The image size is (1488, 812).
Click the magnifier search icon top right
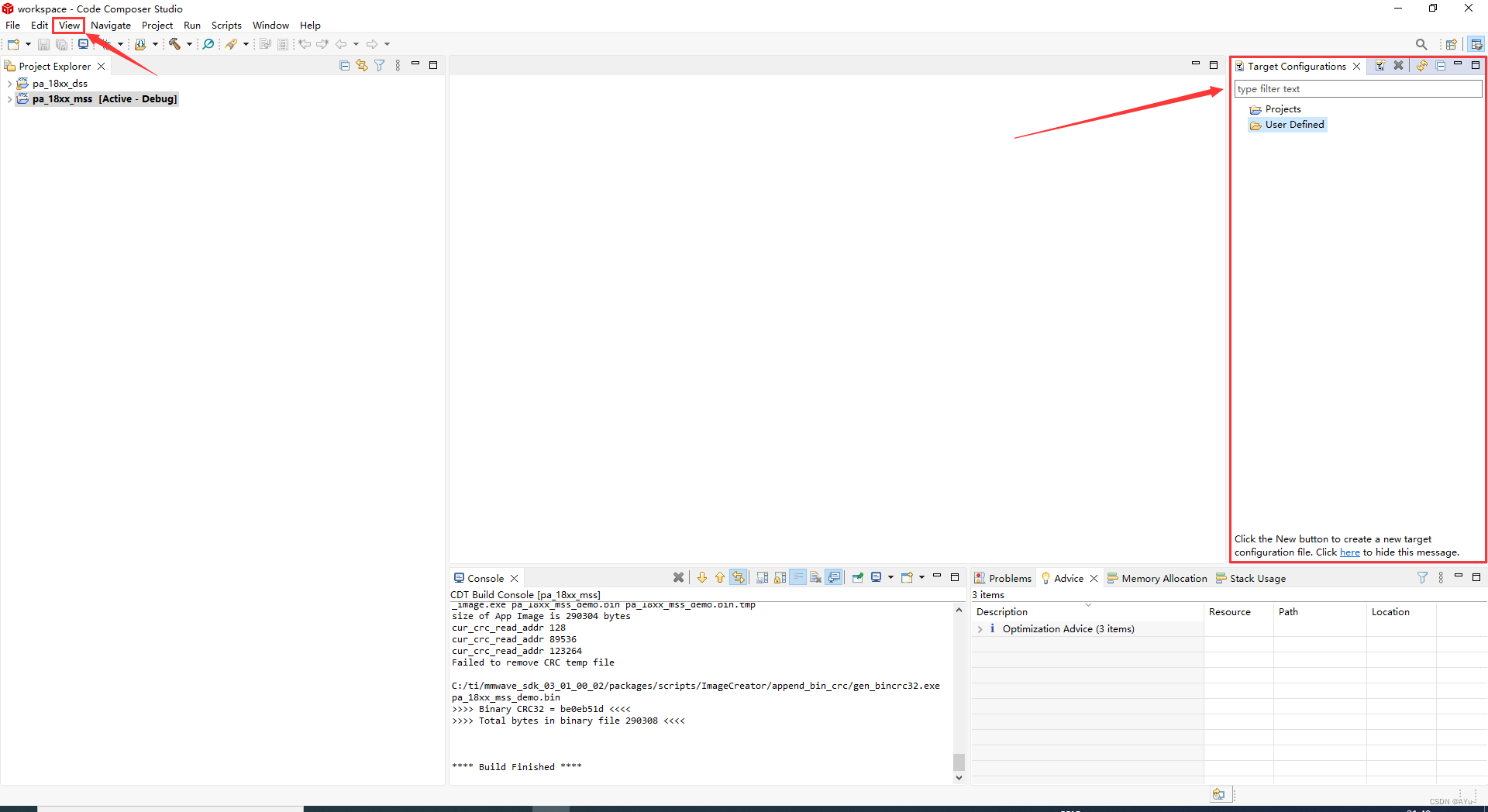pyautogui.click(x=1421, y=44)
